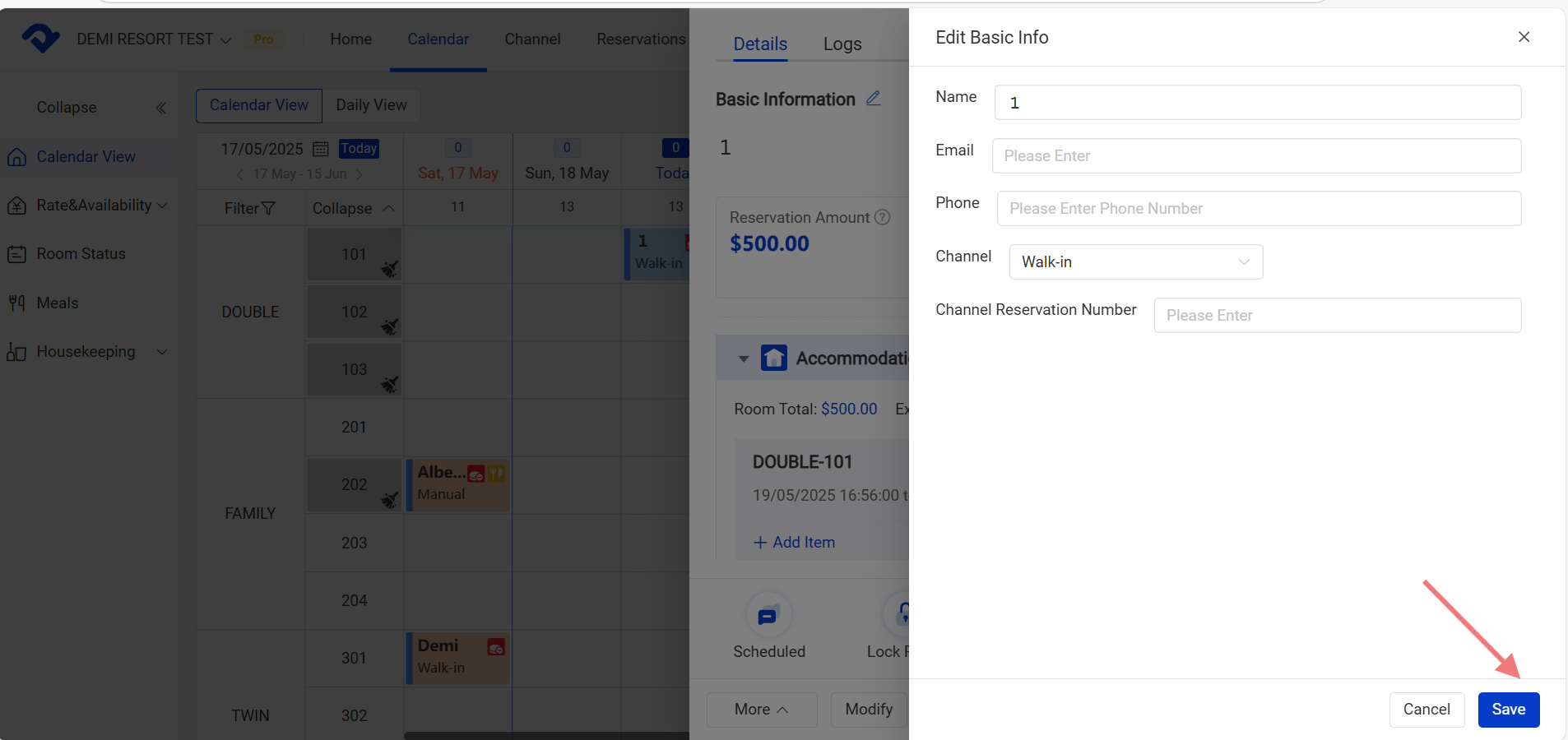Close the Edit Basic Info panel
1568x740 pixels.
1524,37
